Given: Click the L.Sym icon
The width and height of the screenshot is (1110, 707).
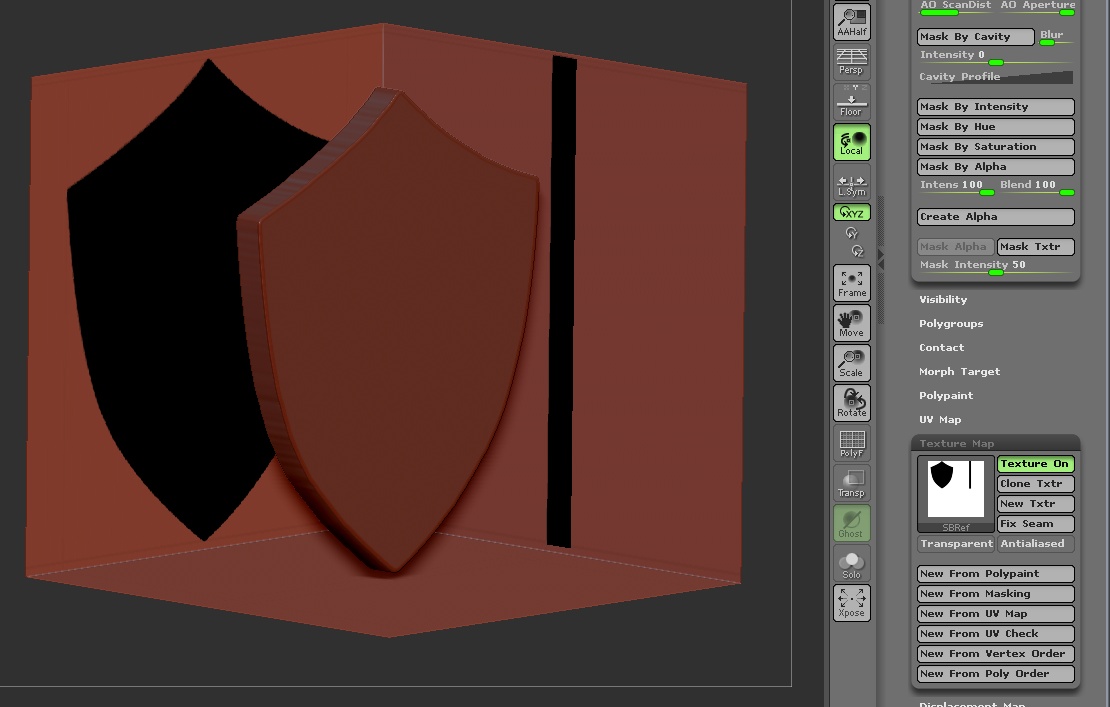Looking at the screenshot, I should coord(852,185).
